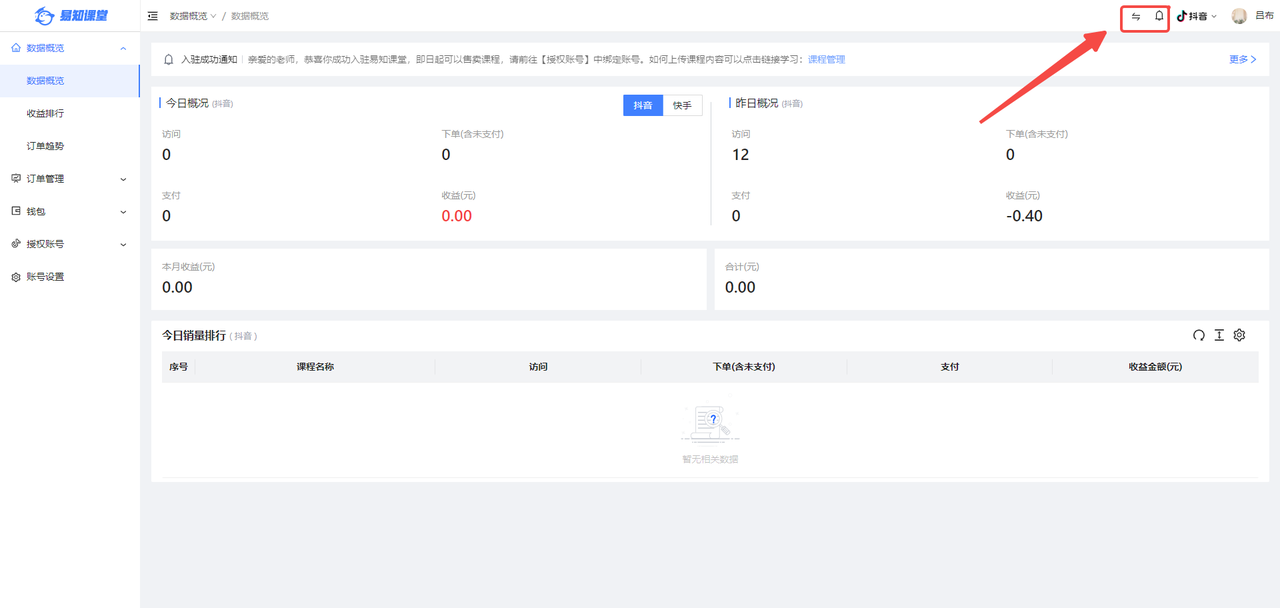Click the 更多 link in notice banner
Viewport: 1280px width, 608px height.
[x=1242, y=60]
